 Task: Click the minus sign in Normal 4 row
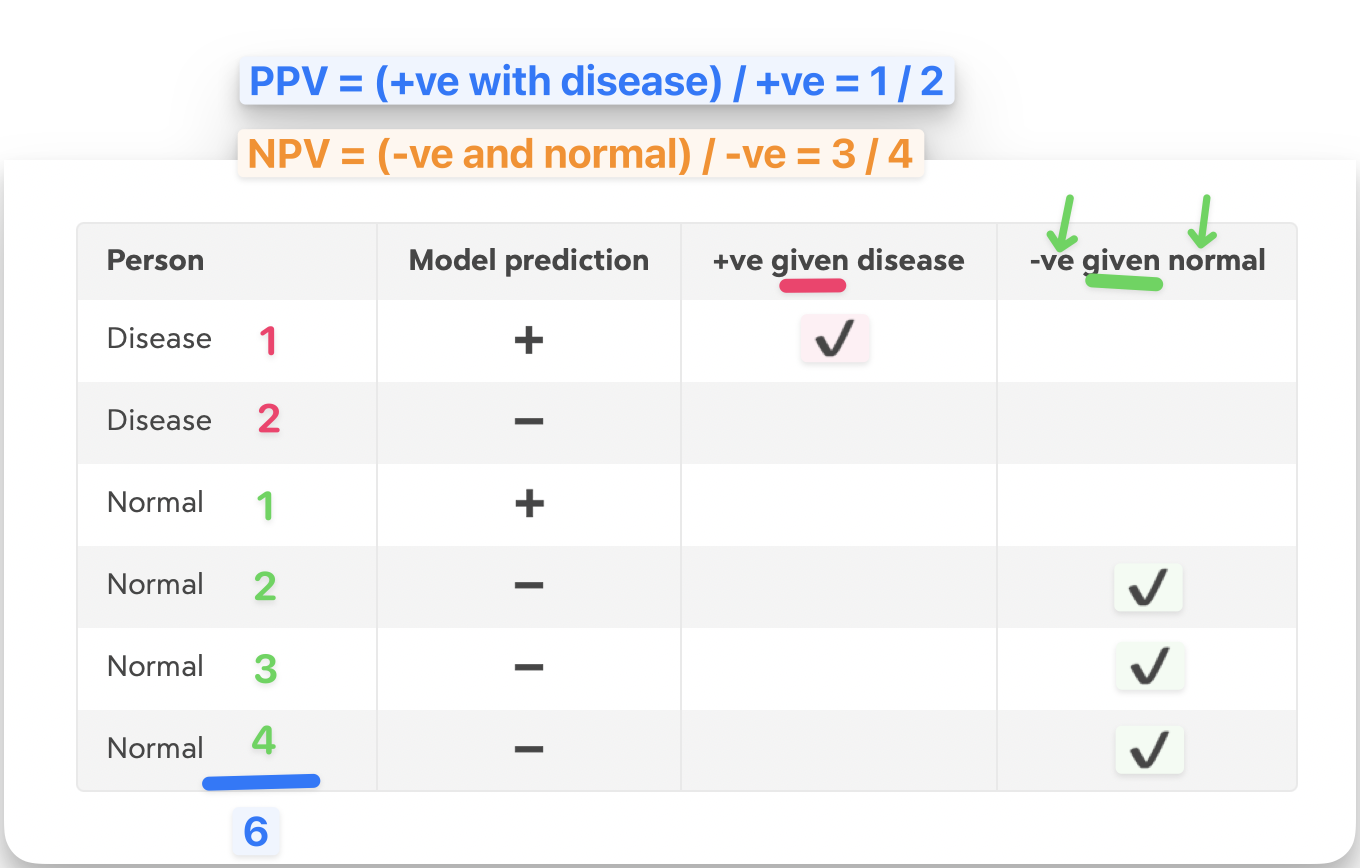click(x=528, y=749)
